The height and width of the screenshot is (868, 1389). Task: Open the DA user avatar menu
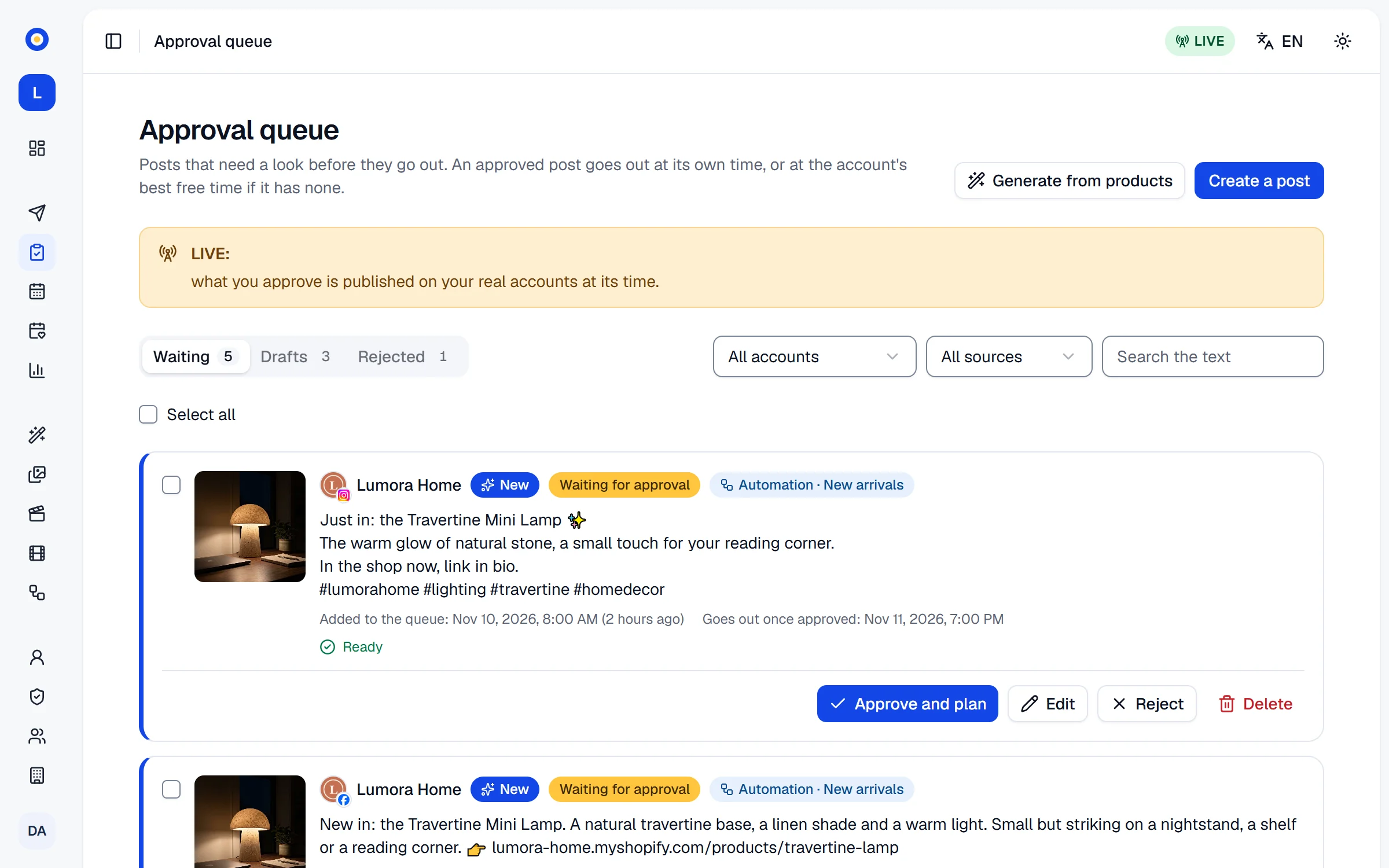pos(37,831)
